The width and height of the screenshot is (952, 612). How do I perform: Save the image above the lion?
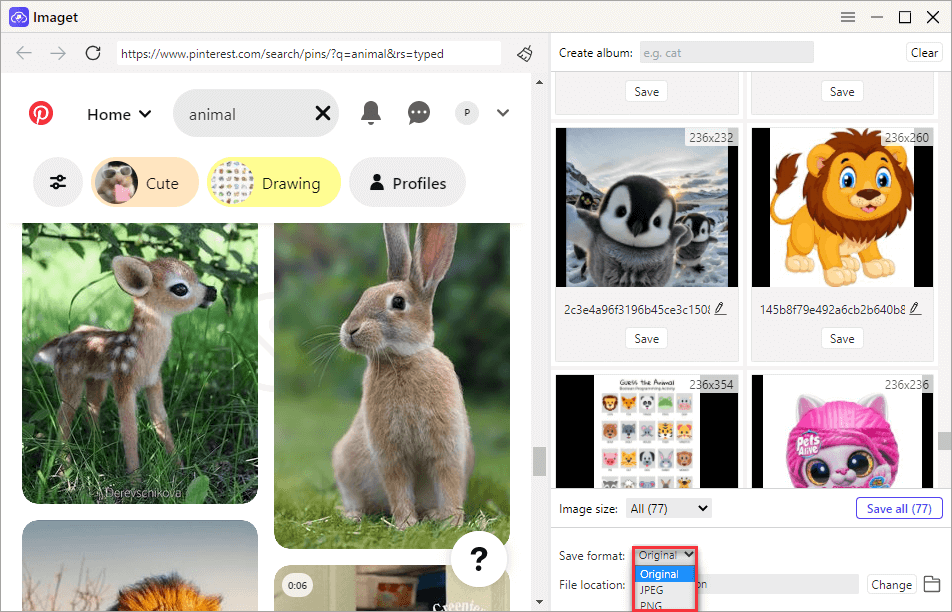842,92
